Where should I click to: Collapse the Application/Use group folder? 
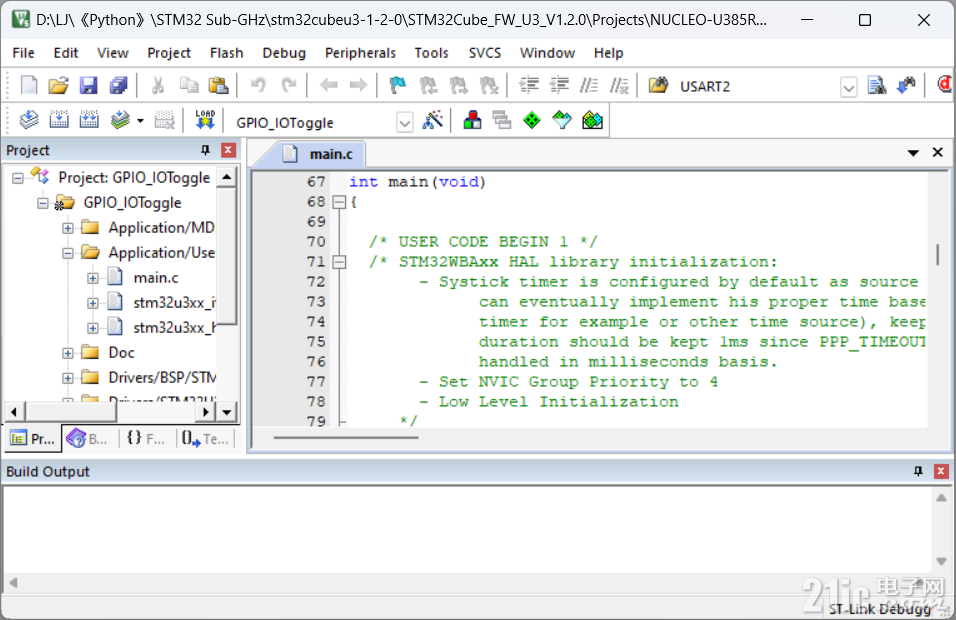click(x=68, y=253)
